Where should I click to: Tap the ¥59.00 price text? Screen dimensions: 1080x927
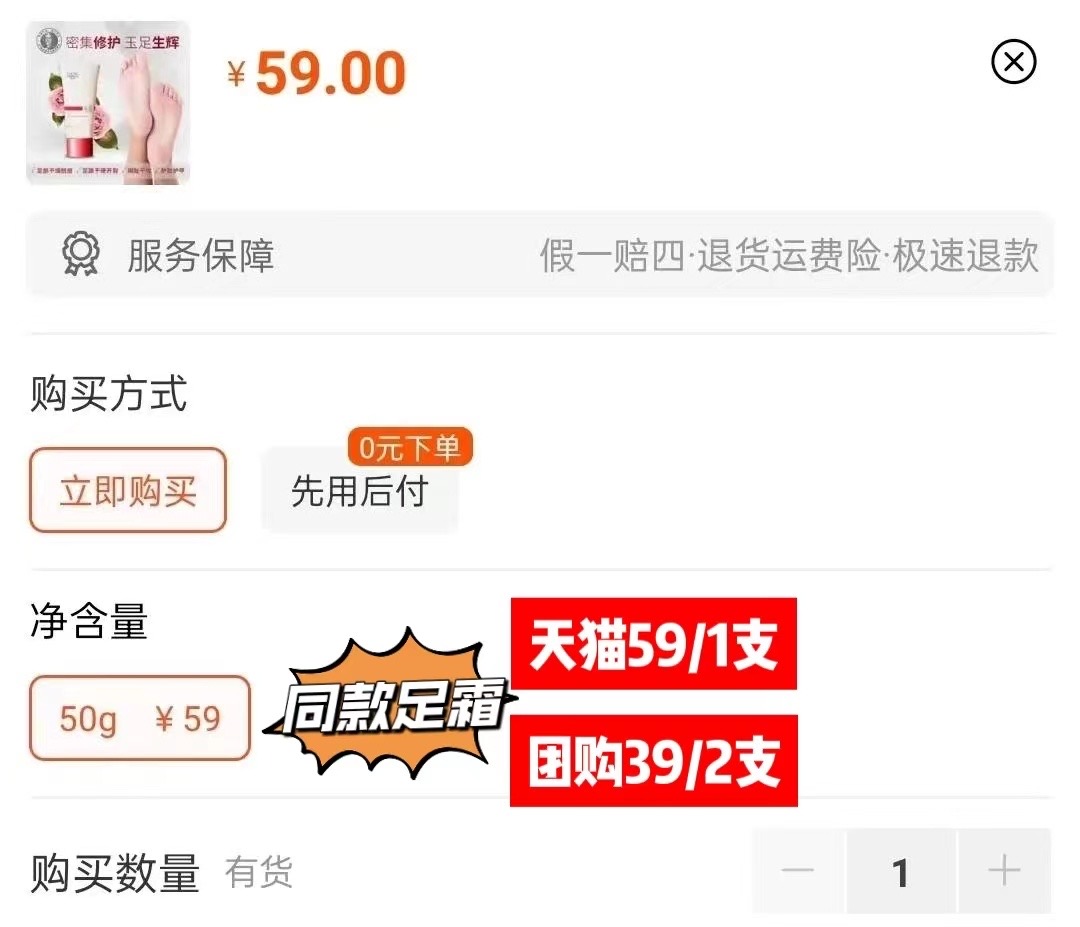pos(317,73)
